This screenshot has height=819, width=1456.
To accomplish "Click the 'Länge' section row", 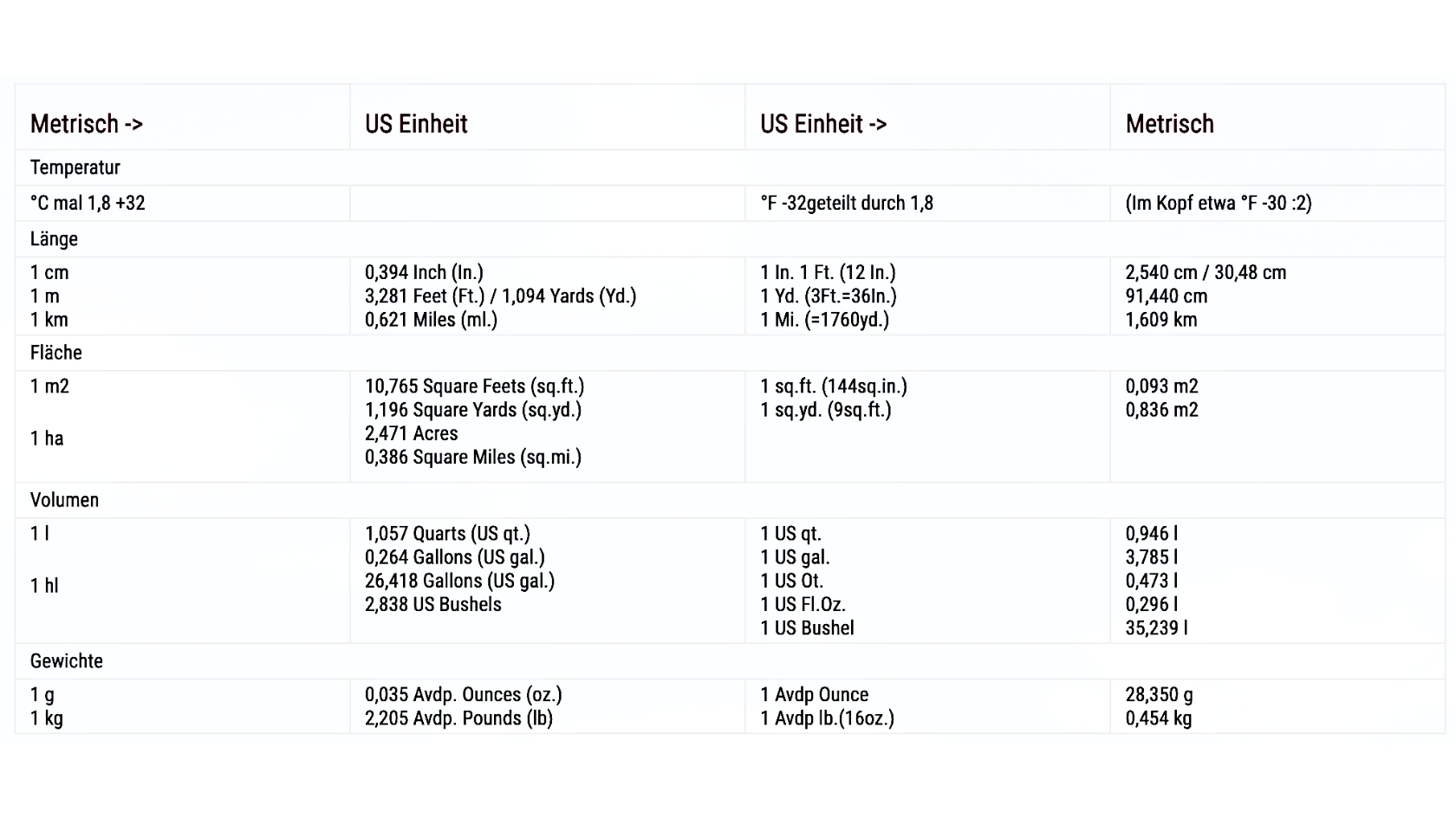I will click(730, 238).
